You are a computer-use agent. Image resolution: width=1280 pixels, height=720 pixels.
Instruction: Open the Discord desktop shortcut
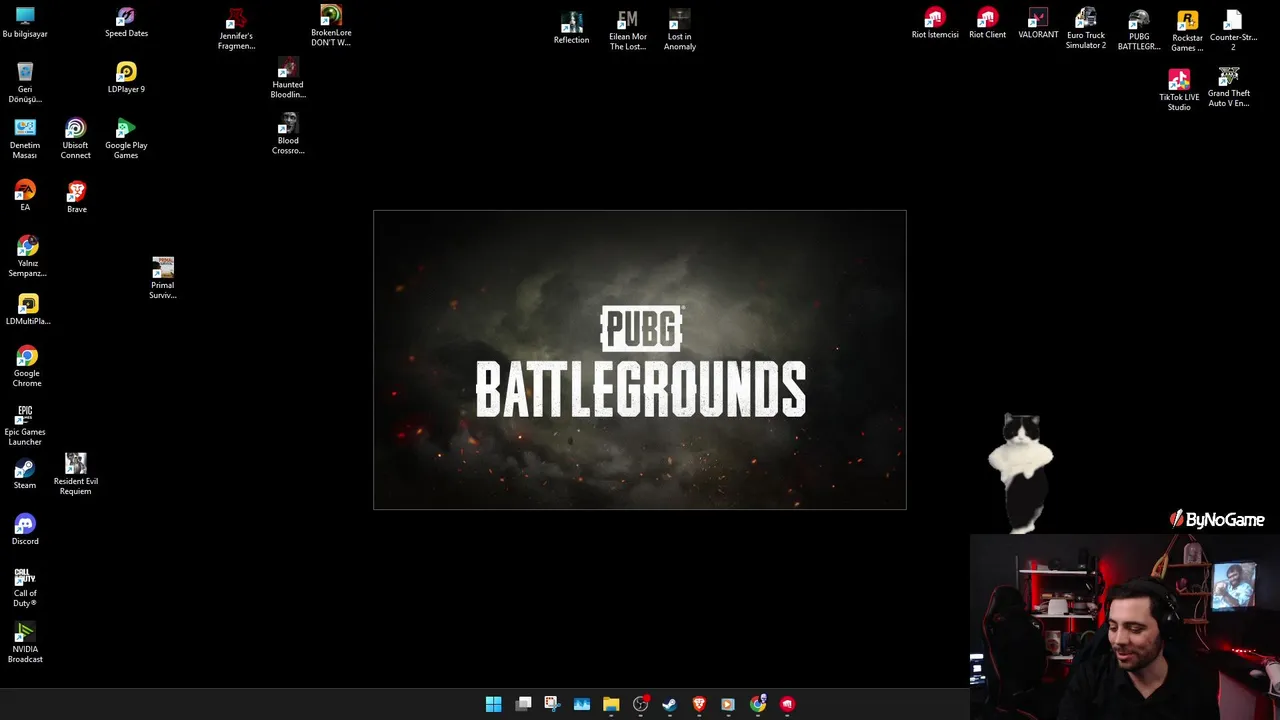(25, 530)
